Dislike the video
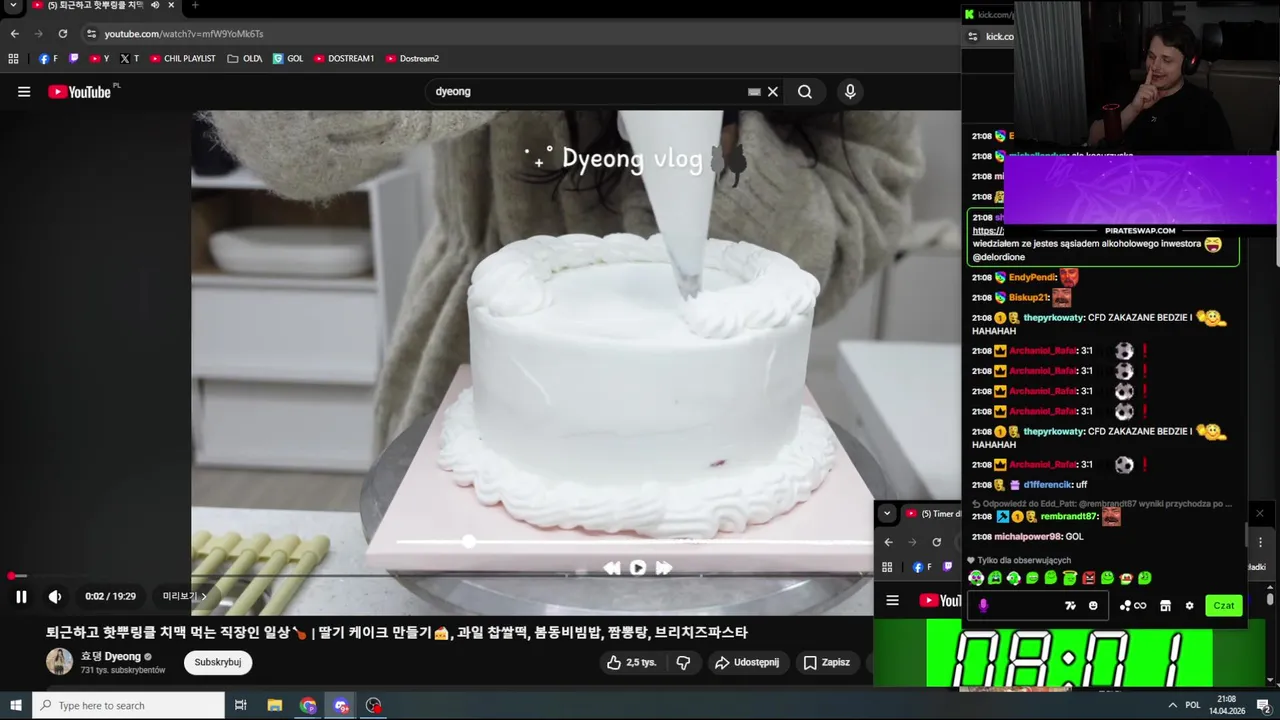This screenshot has height=720, width=1280. coord(683,662)
